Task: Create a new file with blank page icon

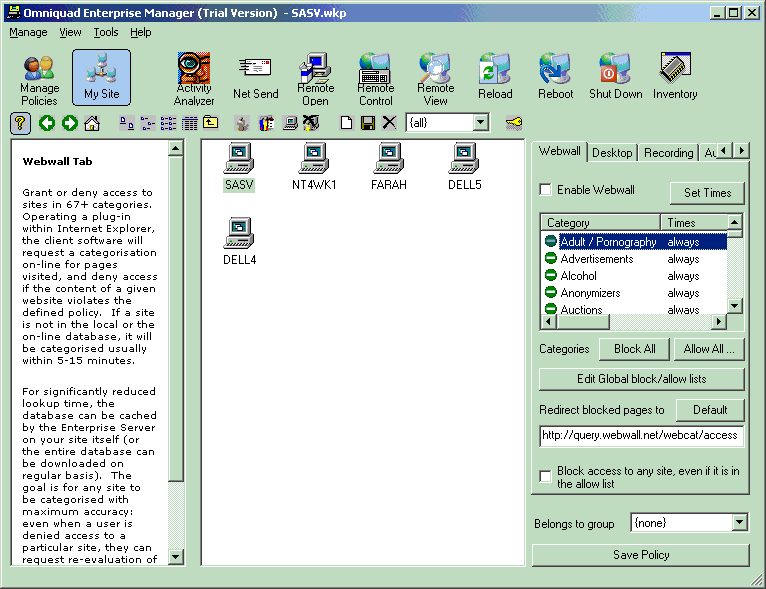Action: [346, 123]
